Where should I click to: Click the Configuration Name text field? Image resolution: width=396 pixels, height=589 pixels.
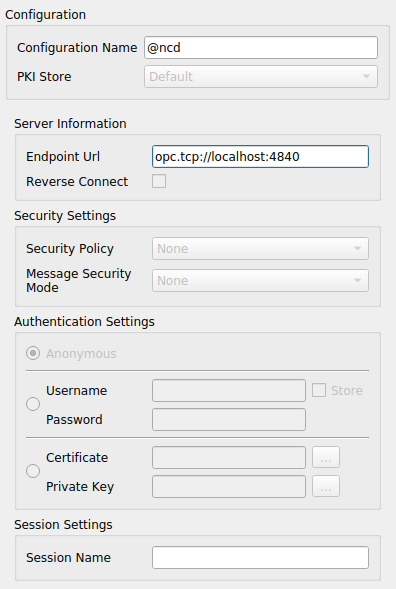tap(261, 47)
